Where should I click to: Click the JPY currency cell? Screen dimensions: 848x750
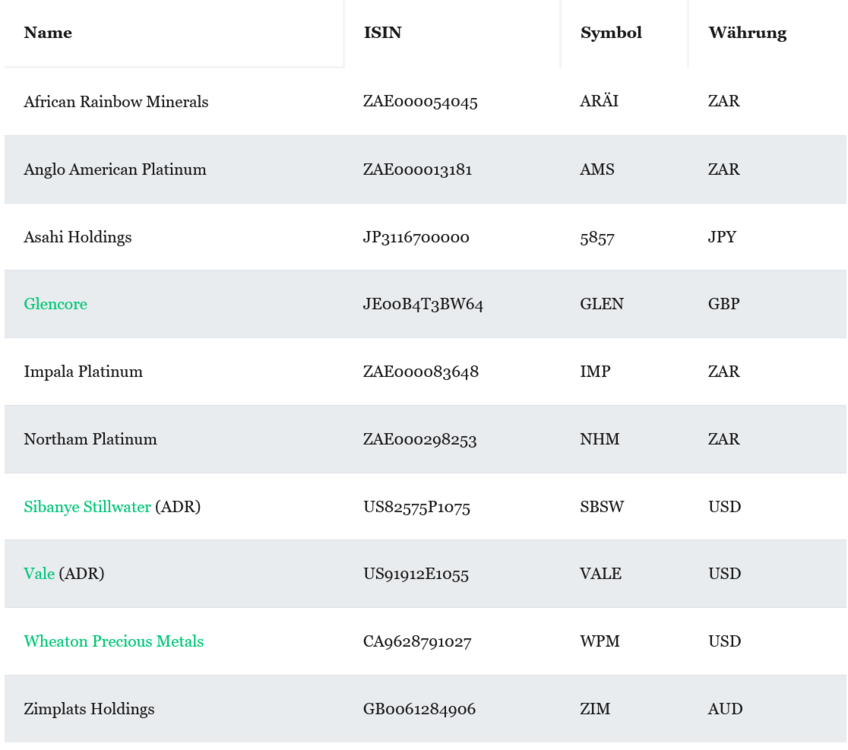(x=721, y=238)
